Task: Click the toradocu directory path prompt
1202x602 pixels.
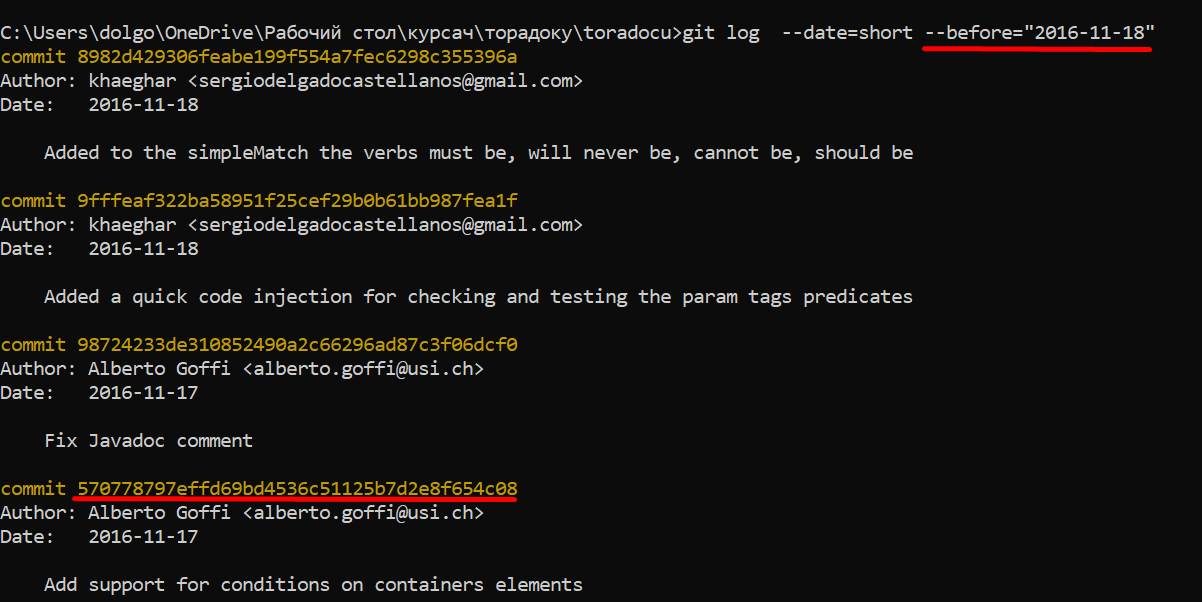Action: pos(341,33)
